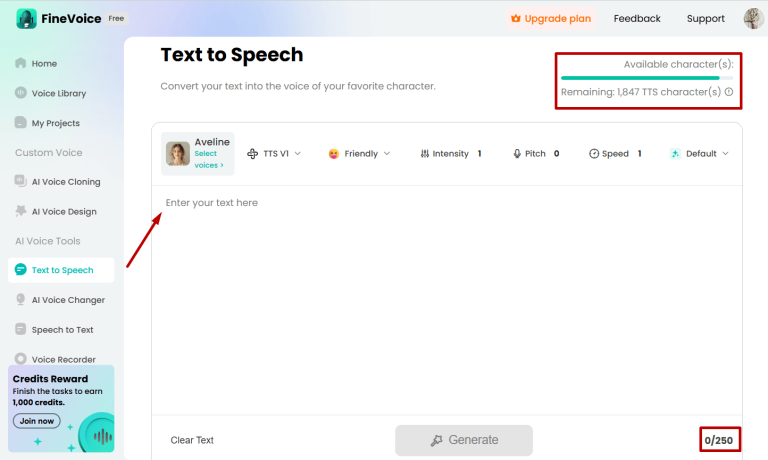Screen dimensions: 768x460
Task: Click the FineVoice logo icon
Action: tap(26, 18)
